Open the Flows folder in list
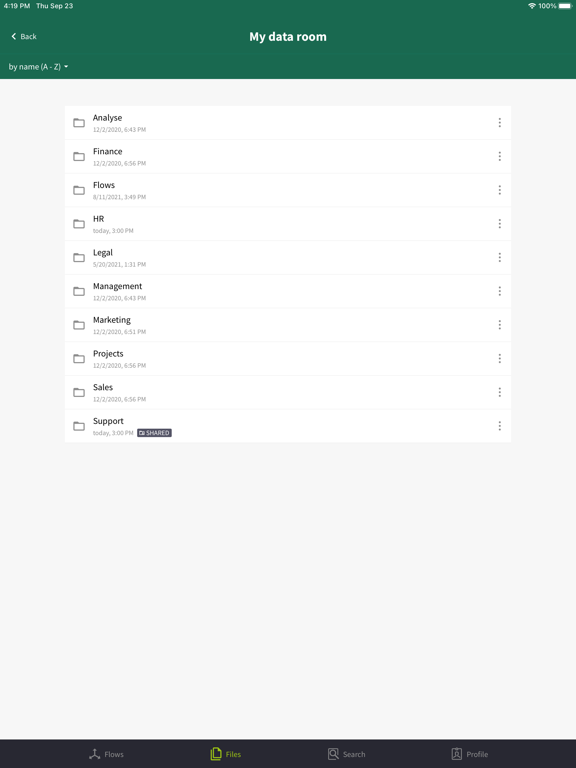 288,190
